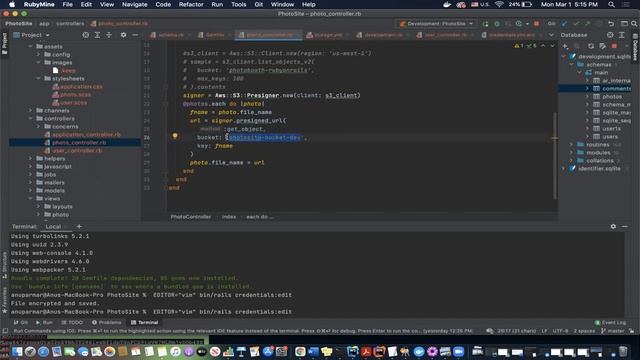Click the Wi-Fi icon in menu bar
640x360 pixels.
(499, 4)
